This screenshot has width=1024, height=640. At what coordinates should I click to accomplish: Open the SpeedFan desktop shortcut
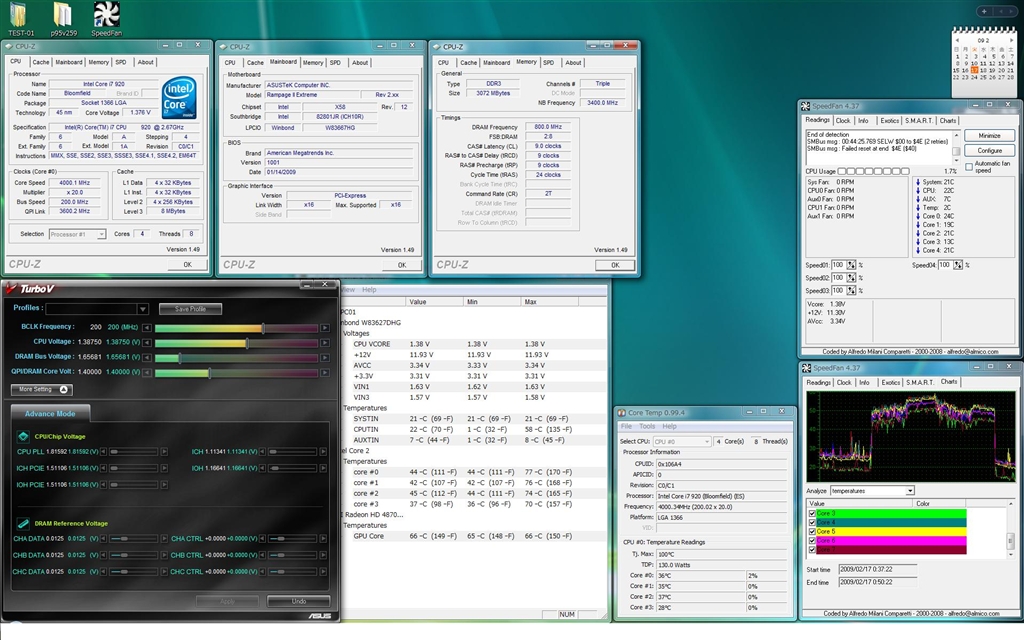pos(107,16)
